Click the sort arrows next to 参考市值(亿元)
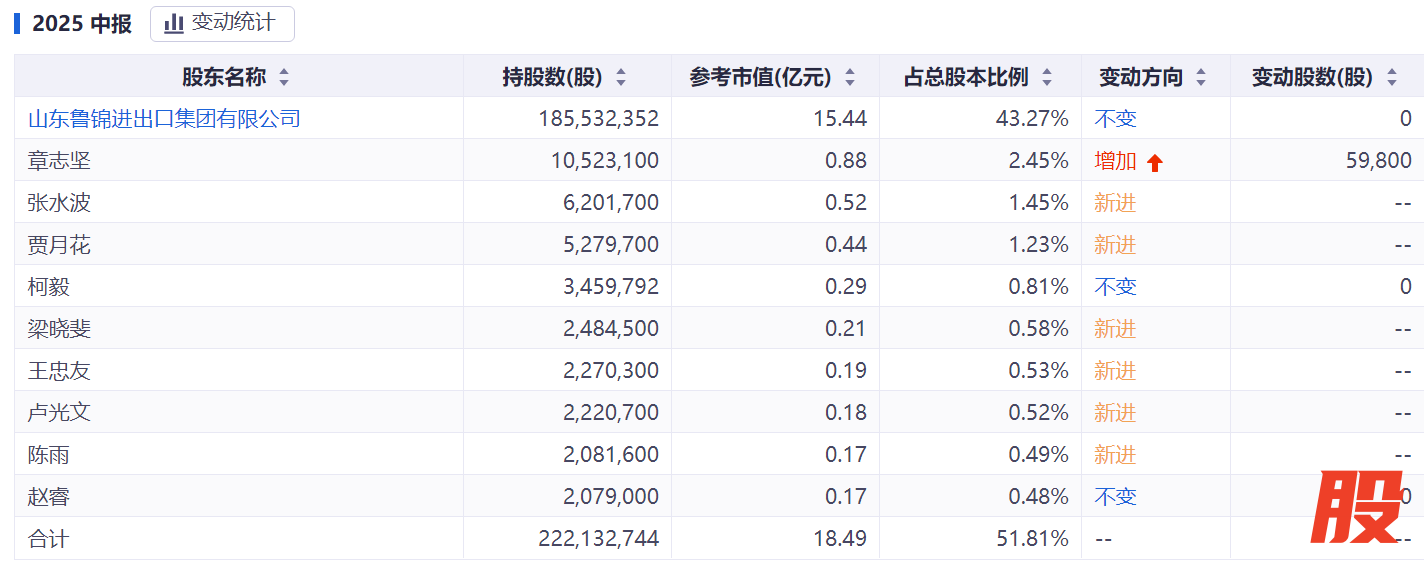The width and height of the screenshot is (1424, 562). tap(850, 77)
